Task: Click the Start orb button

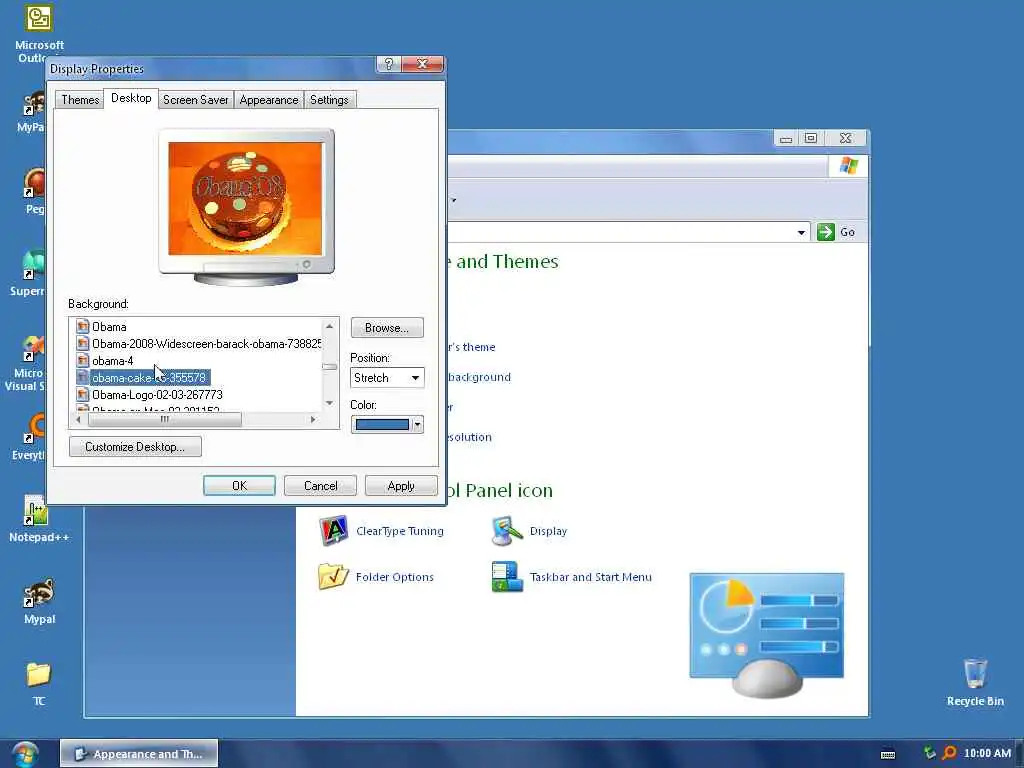Action: click(25, 754)
